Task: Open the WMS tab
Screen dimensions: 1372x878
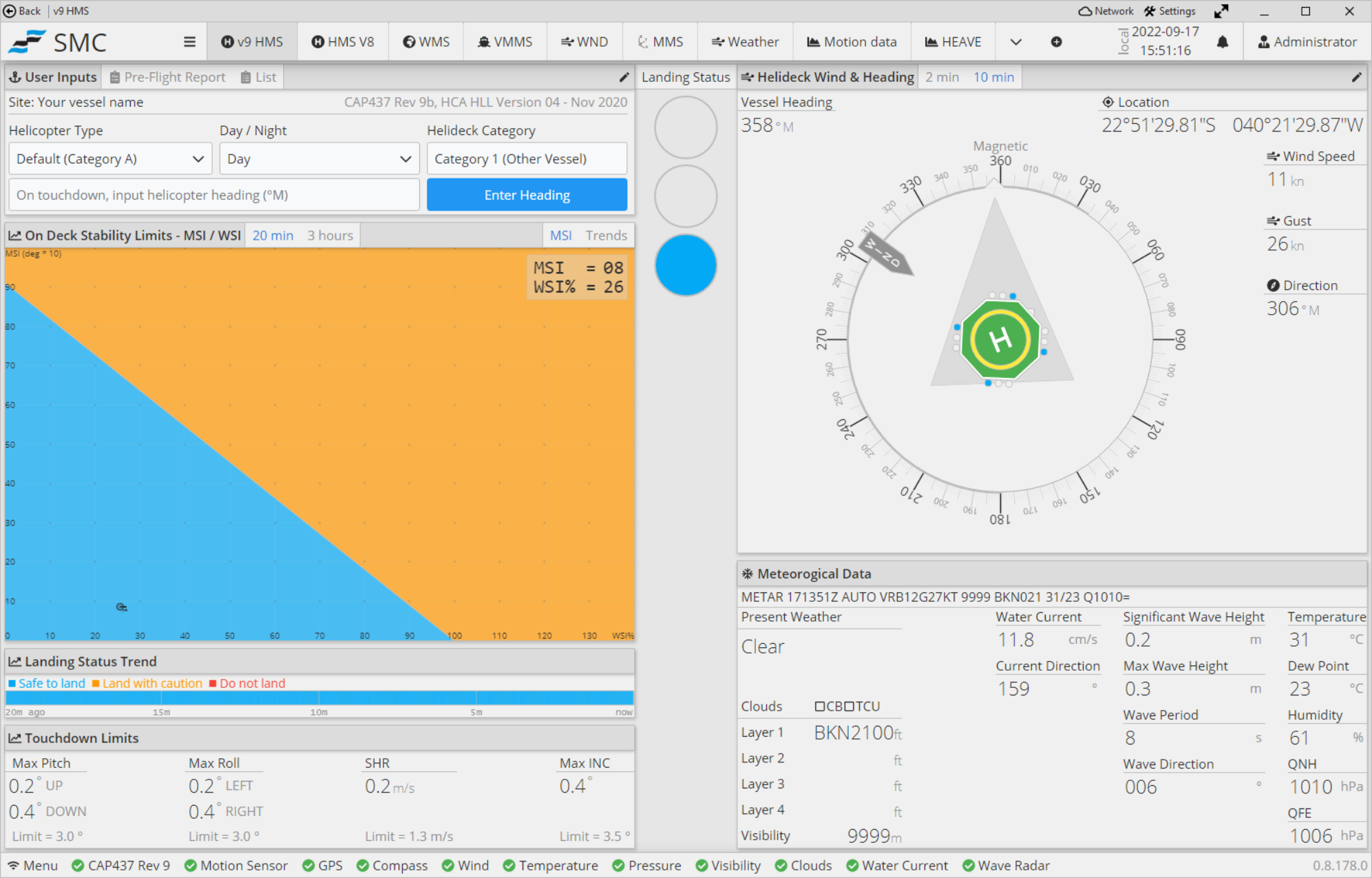Action: [x=426, y=42]
